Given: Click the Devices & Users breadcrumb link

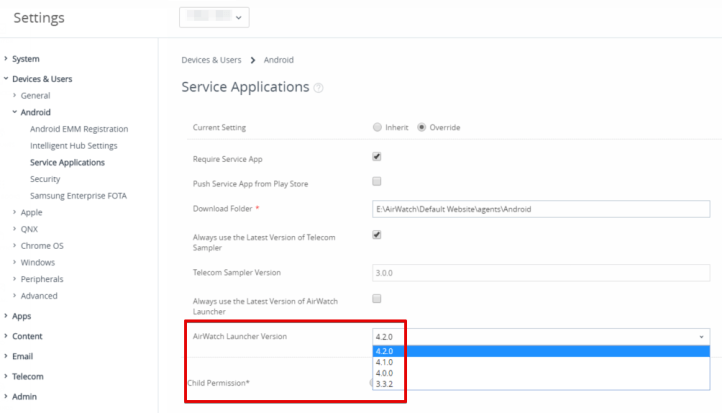Looking at the screenshot, I should point(211,60).
